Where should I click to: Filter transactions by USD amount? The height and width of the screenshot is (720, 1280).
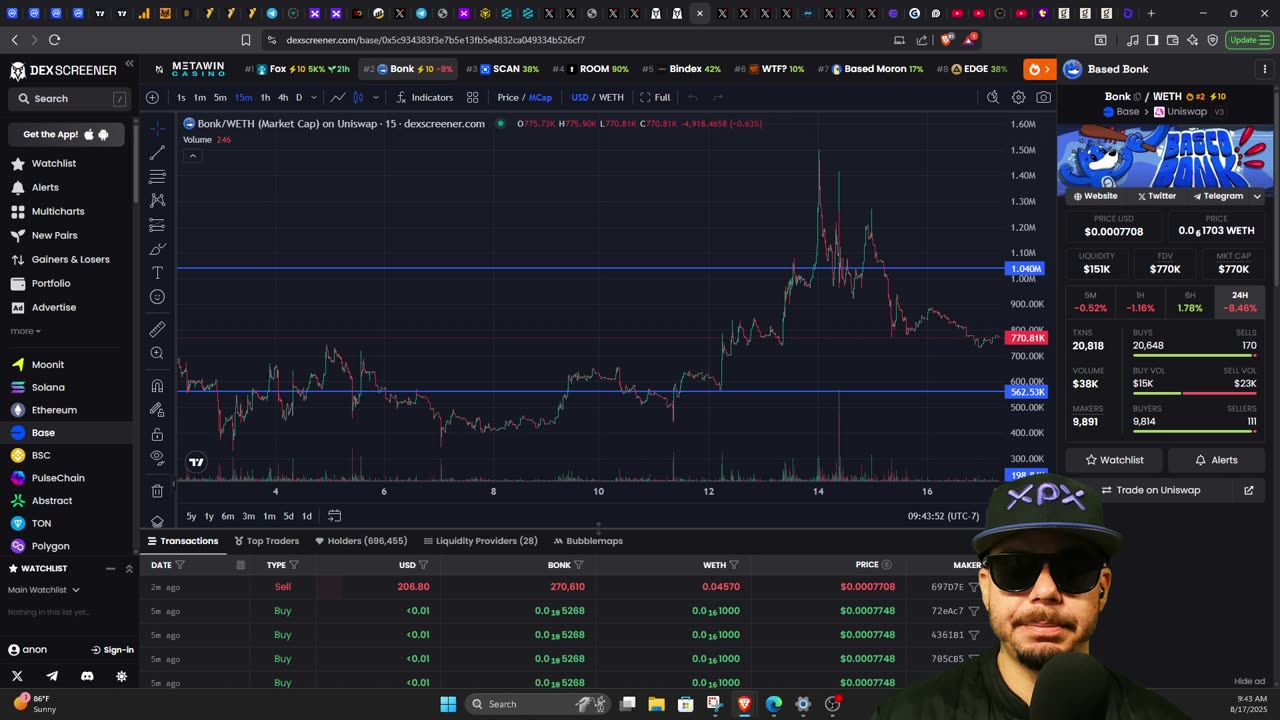coord(424,565)
